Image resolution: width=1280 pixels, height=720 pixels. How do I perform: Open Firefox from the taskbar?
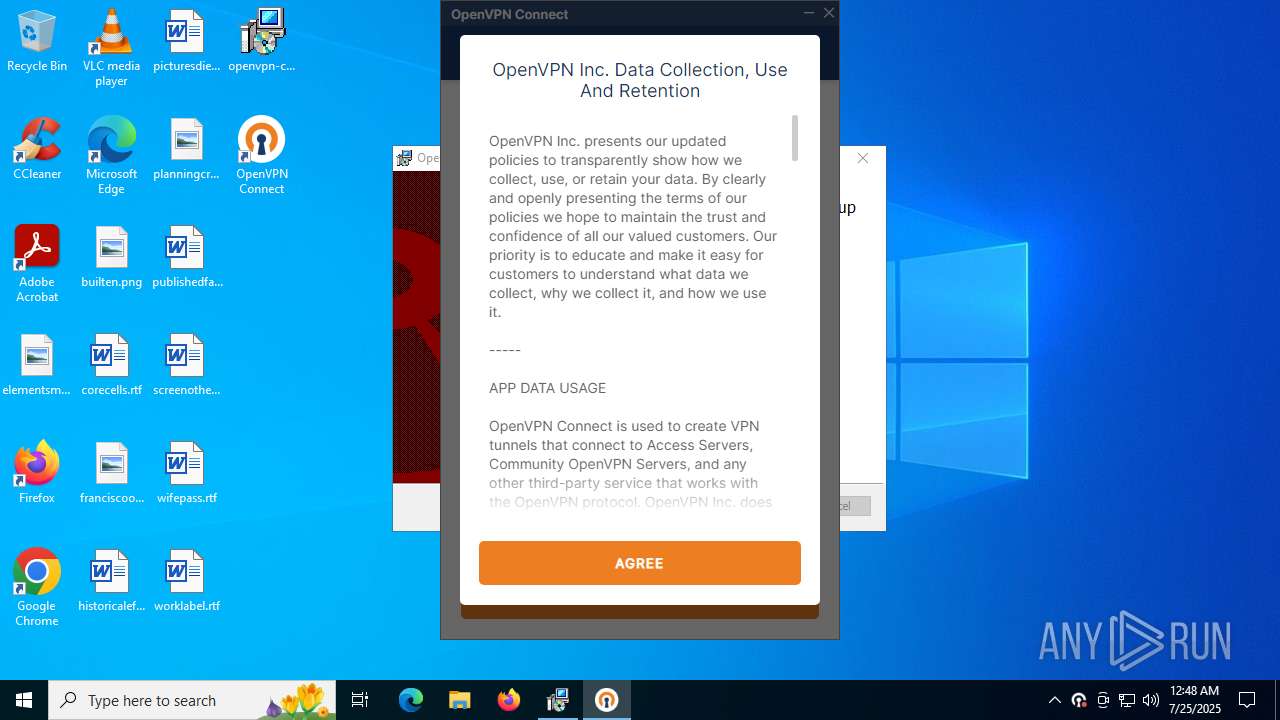coord(508,700)
